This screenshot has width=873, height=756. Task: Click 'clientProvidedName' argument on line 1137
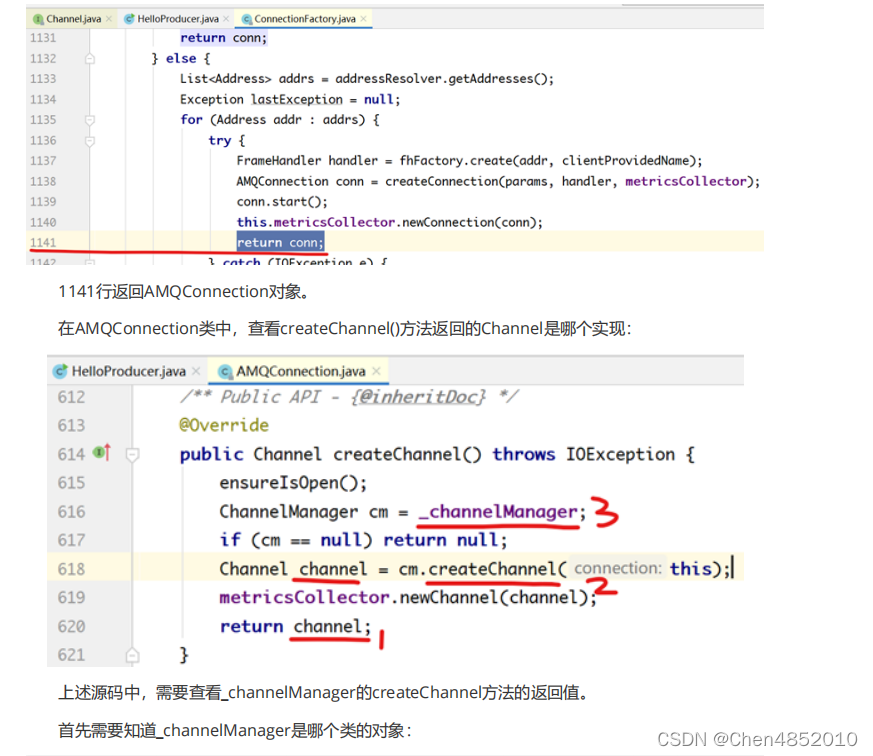pyautogui.click(x=625, y=161)
